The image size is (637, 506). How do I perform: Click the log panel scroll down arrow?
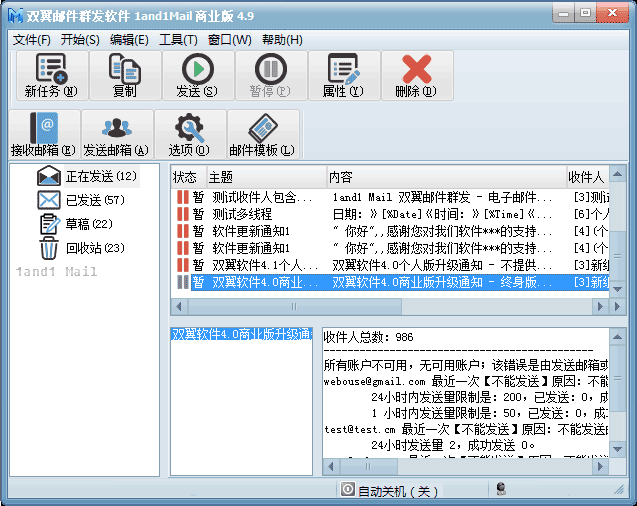(618, 449)
